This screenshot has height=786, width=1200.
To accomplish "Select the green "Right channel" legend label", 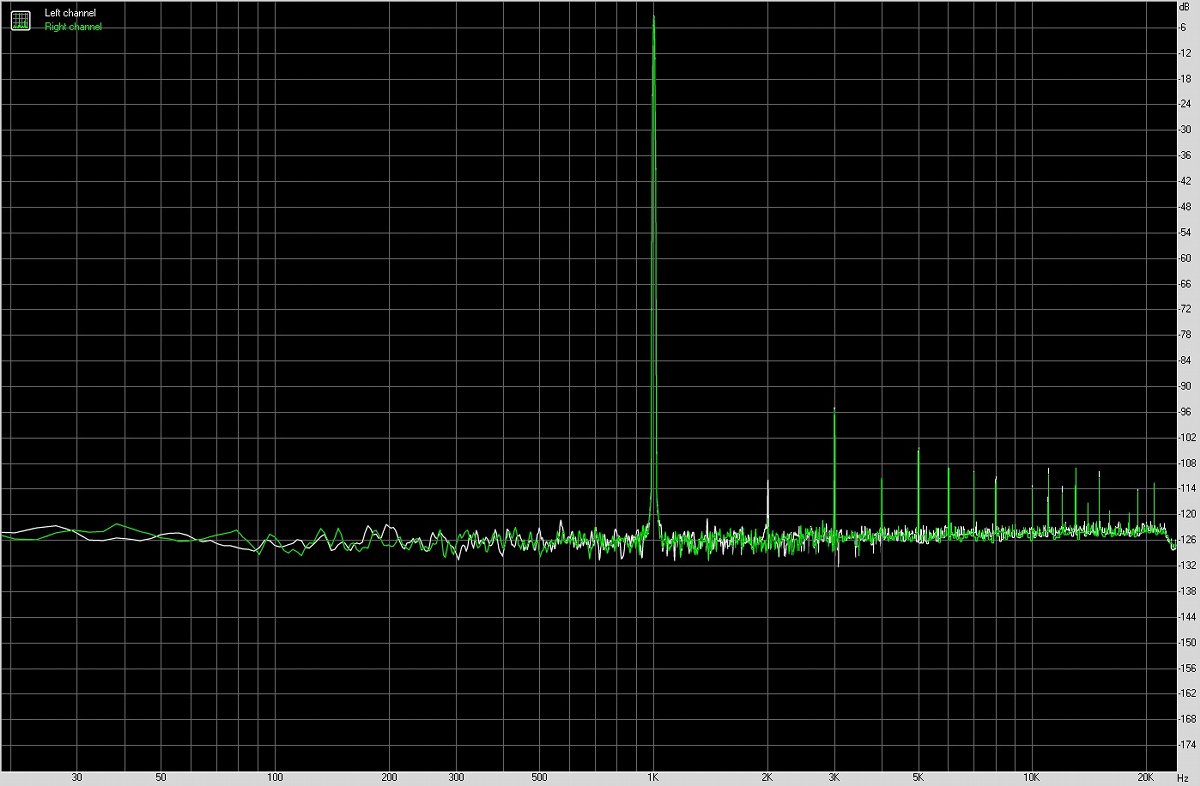I will (x=73, y=27).
